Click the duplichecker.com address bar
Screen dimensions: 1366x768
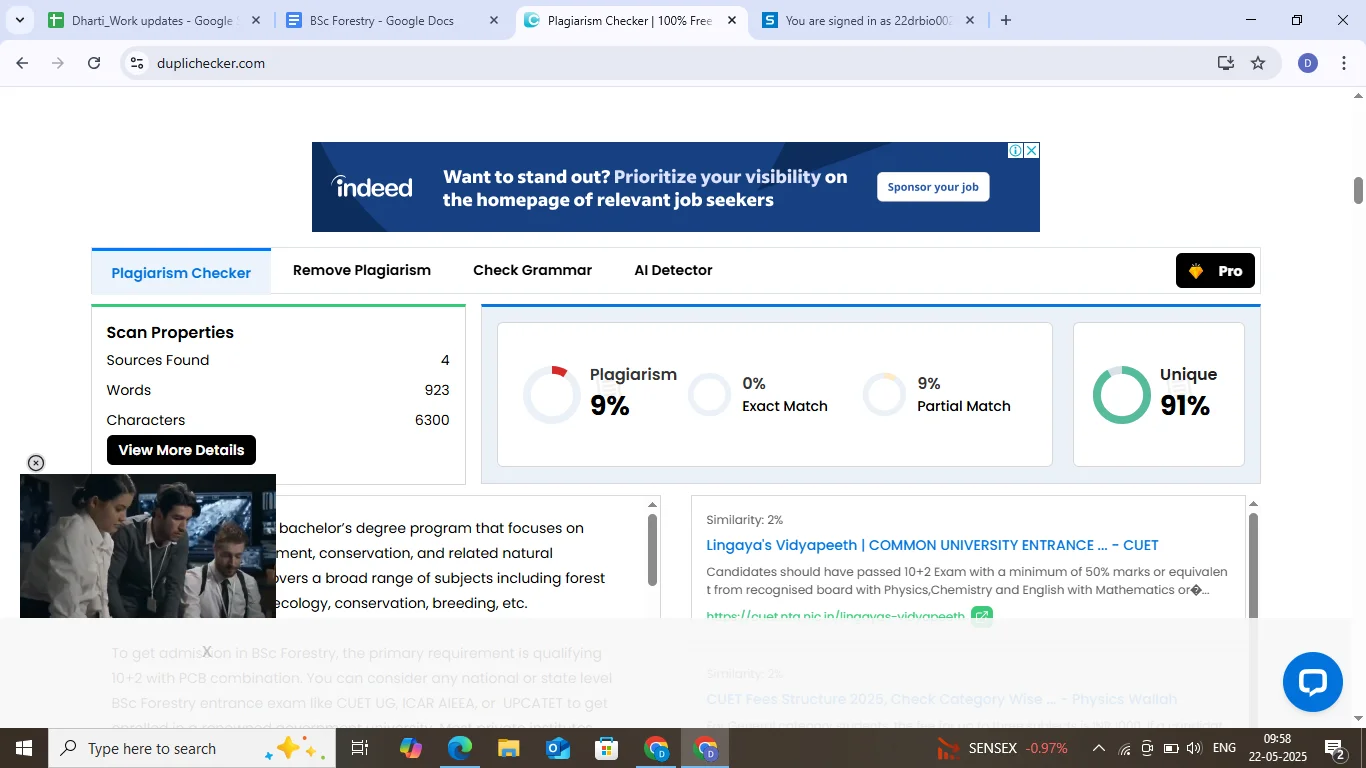click(x=680, y=63)
